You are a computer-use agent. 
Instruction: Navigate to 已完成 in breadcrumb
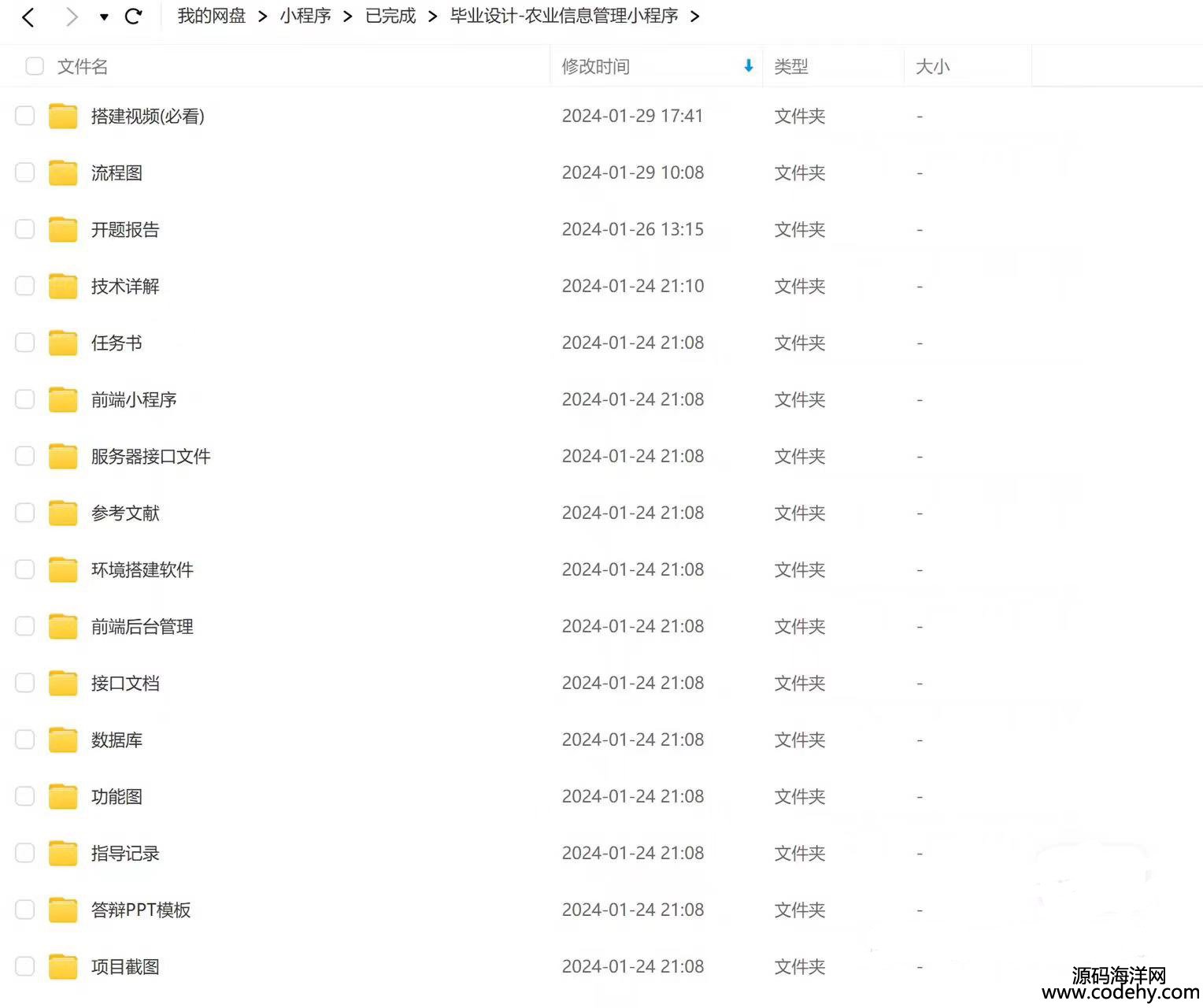point(391,16)
